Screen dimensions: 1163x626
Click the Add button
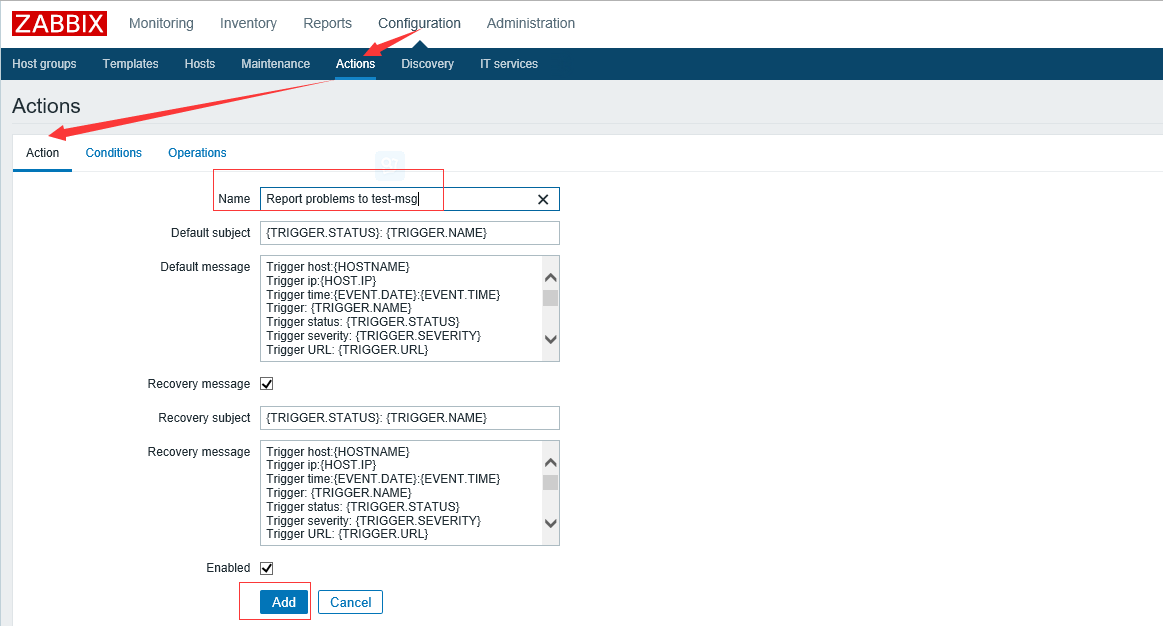[x=283, y=602]
